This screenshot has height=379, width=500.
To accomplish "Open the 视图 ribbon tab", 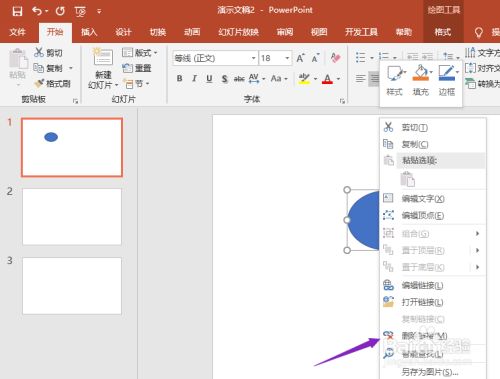I will [319, 32].
